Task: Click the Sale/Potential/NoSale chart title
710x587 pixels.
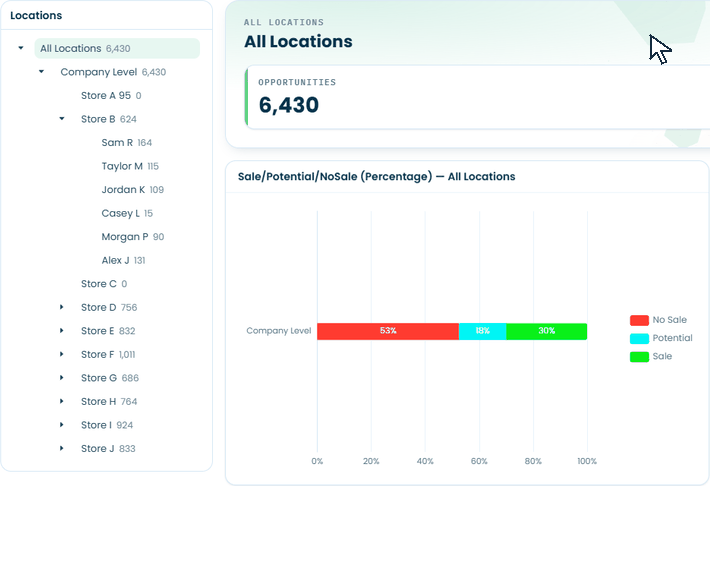Action: (377, 176)
